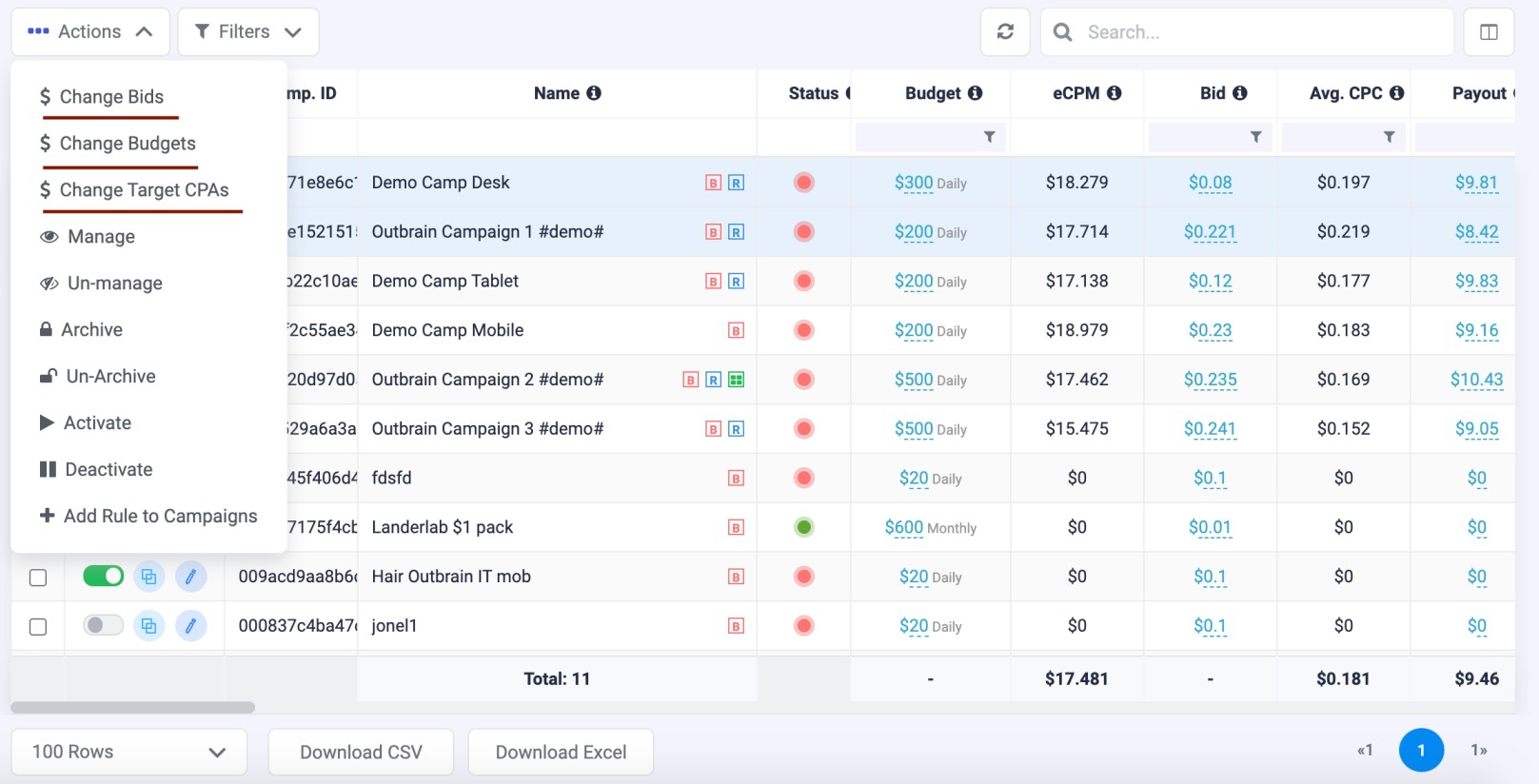This screenshot has width=1539, height=784.
Task: Turn off the Hair Outbrain IT mob toggle
Action: [104, 576]
